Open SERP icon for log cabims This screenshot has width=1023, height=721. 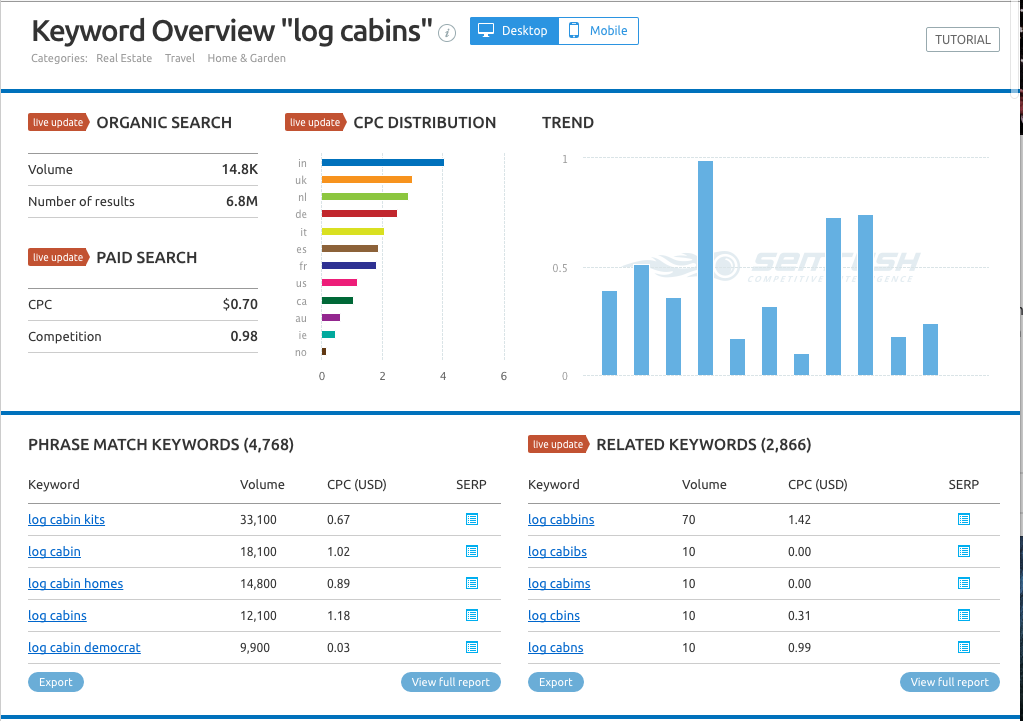(x=964, y=583)
